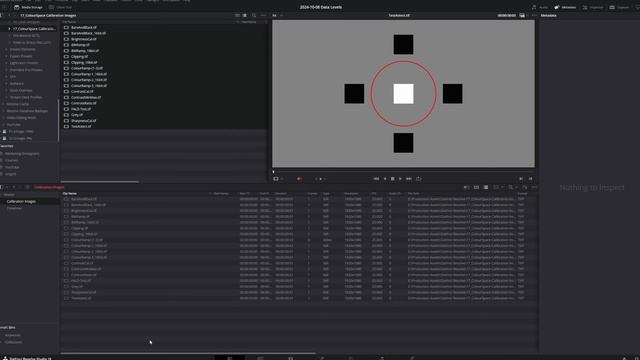Click the white square in the viewer image

pyautogui.click(x=403, y=94)
